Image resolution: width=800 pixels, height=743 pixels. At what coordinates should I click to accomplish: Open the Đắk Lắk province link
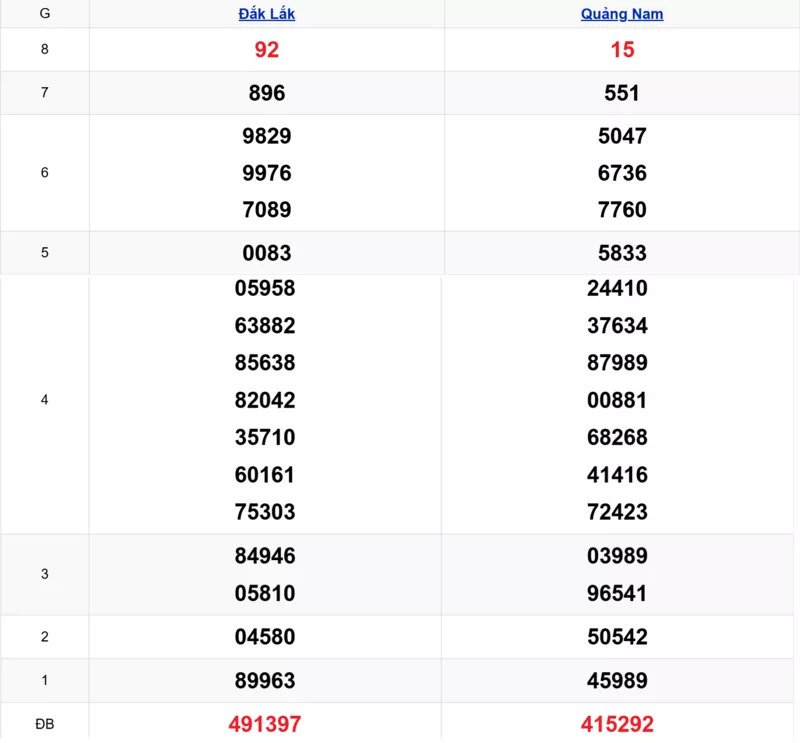point(266,14)
